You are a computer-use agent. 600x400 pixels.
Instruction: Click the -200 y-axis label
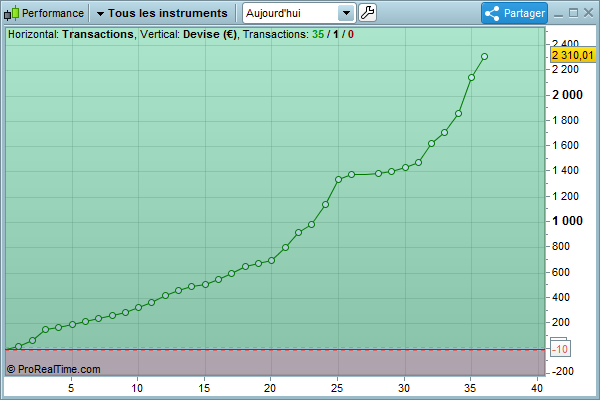pyautogui.click(x=562, y=371)
